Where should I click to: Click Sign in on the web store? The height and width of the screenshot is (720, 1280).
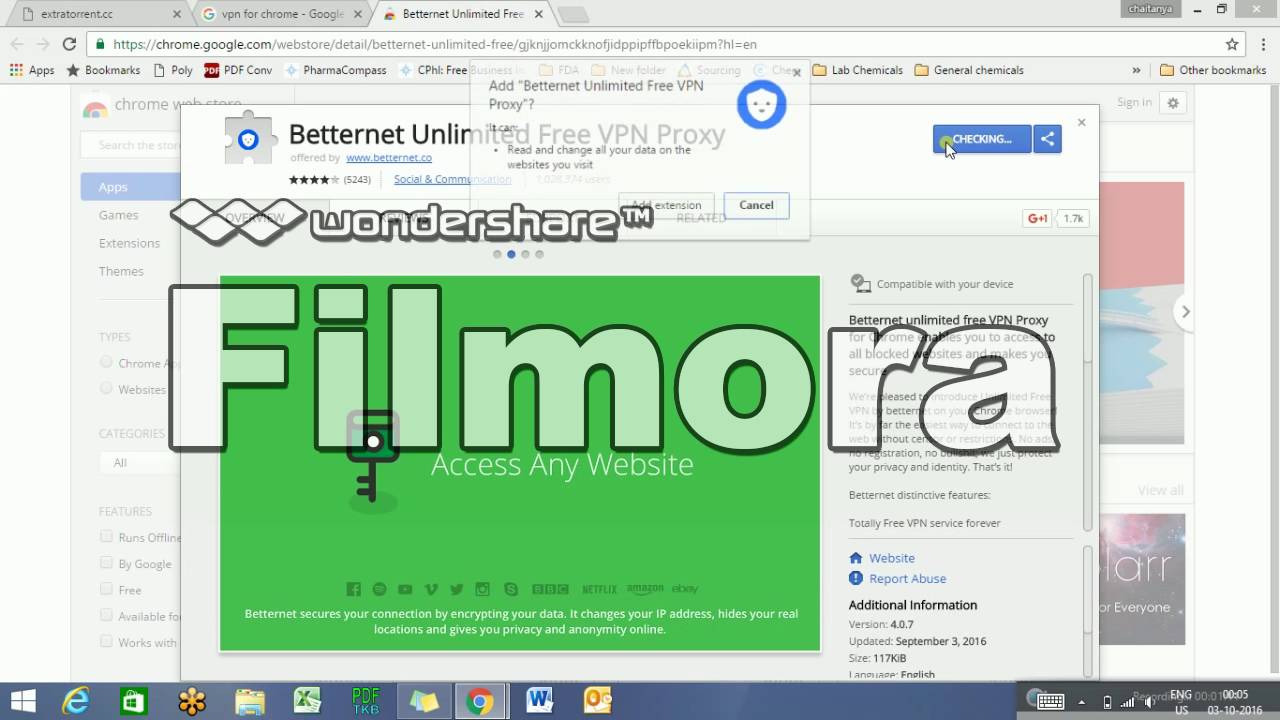(1134, 102)
